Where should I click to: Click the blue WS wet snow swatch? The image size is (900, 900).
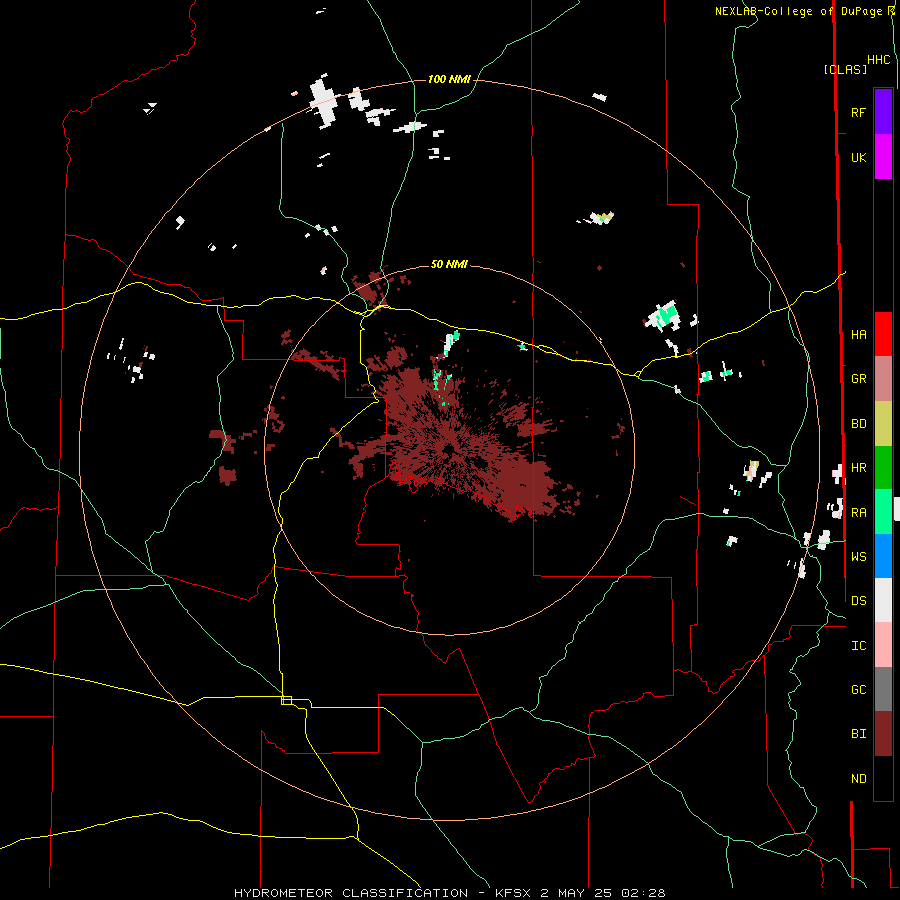point(883,556)
